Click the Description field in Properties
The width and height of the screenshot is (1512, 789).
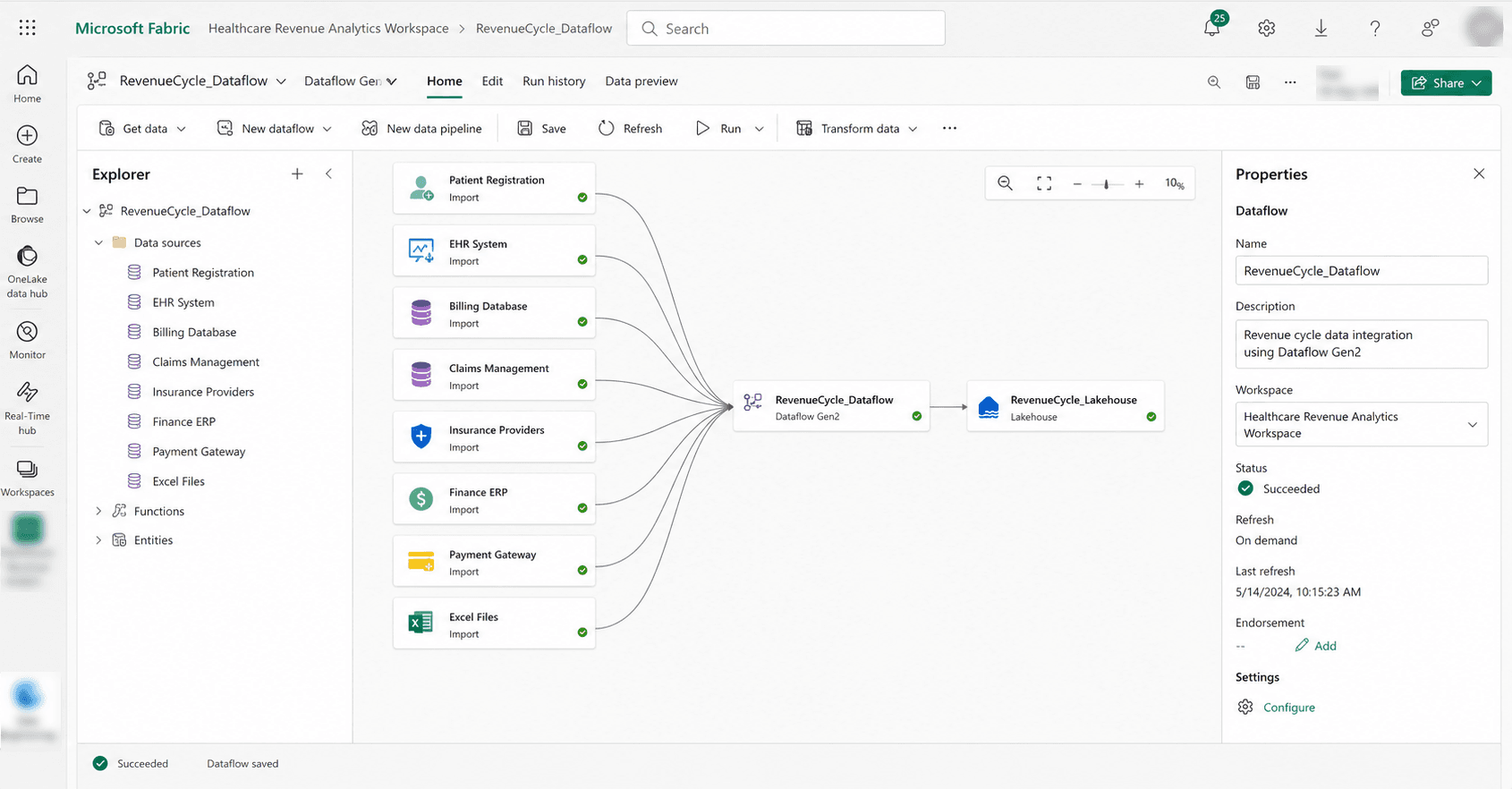pyautogui.click(x=1362, y=344)
